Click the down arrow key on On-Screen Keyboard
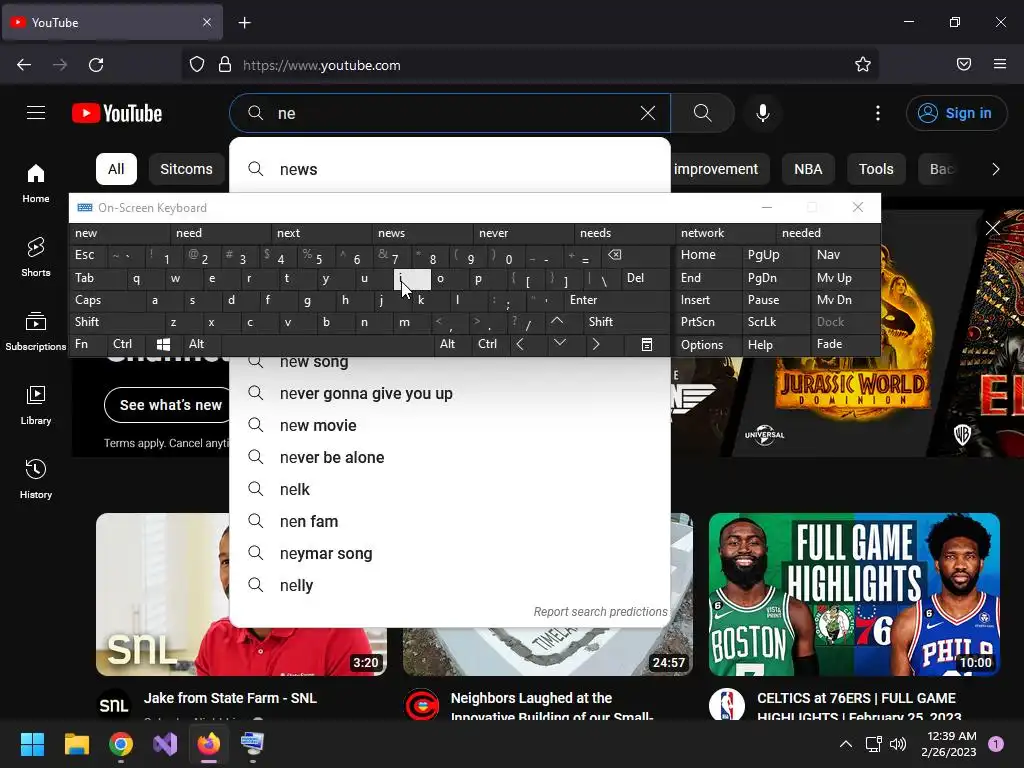The image size is (1024, 768). [560, 344]
